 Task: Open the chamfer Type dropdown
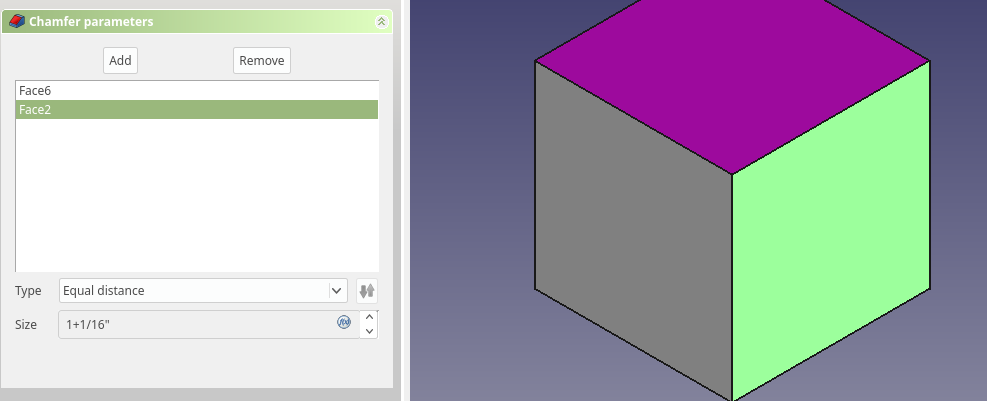pos(203,290)
